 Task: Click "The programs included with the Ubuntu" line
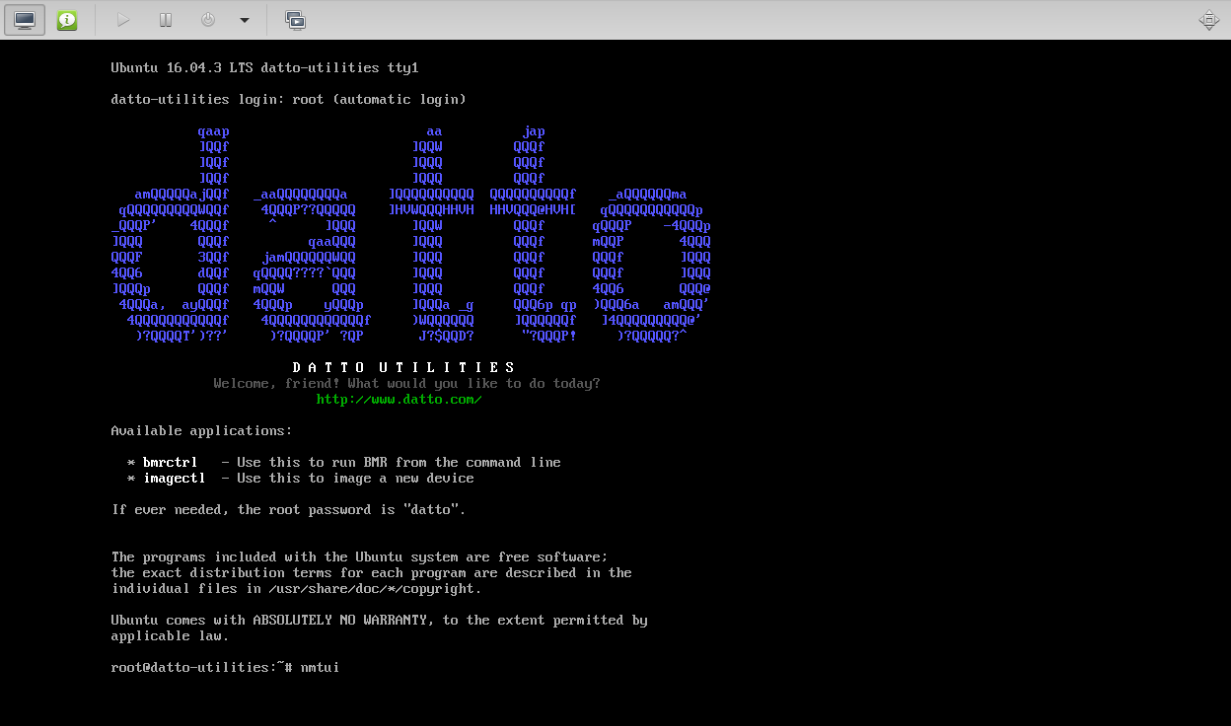(x=360, y=557)
